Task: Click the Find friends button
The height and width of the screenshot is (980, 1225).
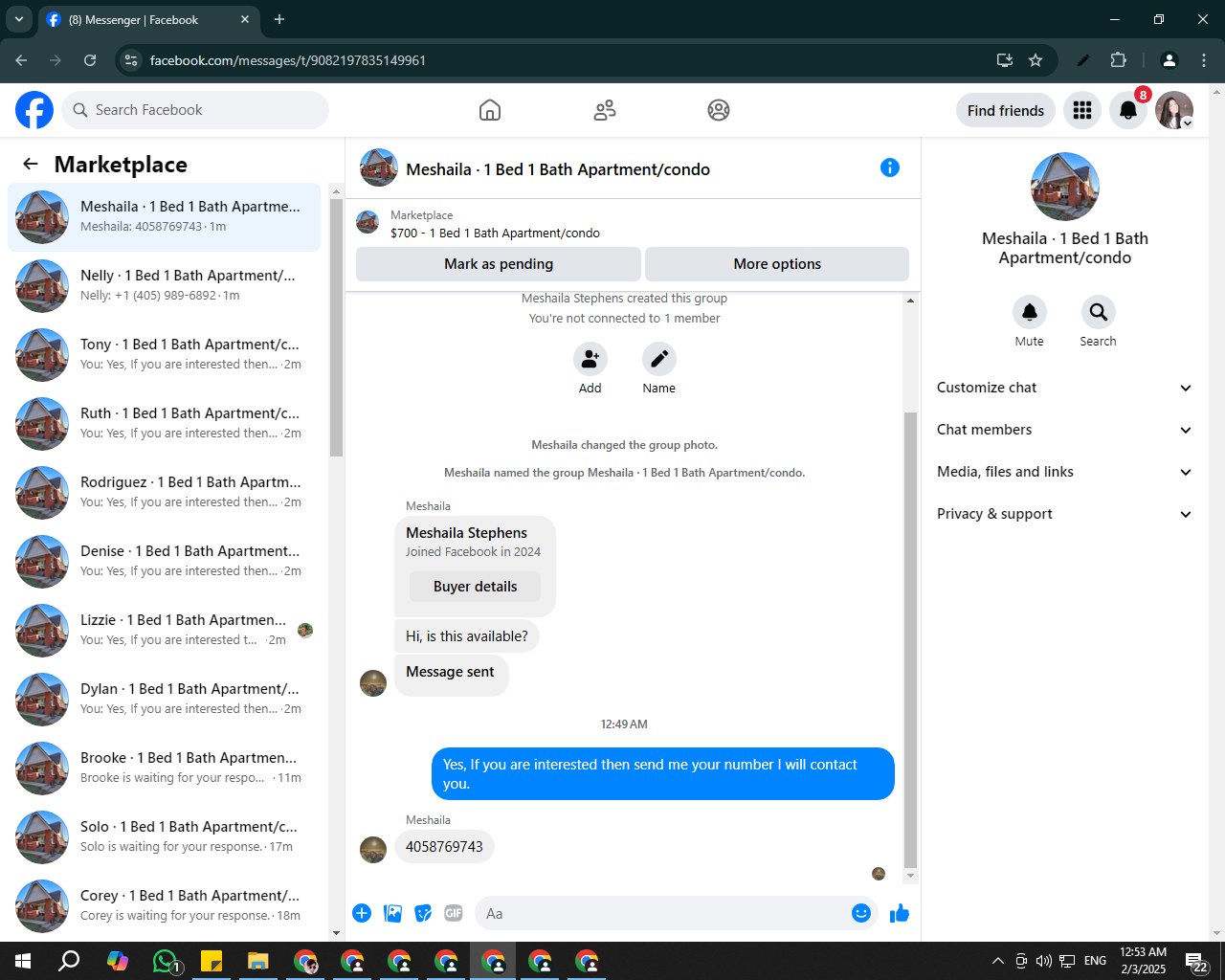Action: point(1006,111)
